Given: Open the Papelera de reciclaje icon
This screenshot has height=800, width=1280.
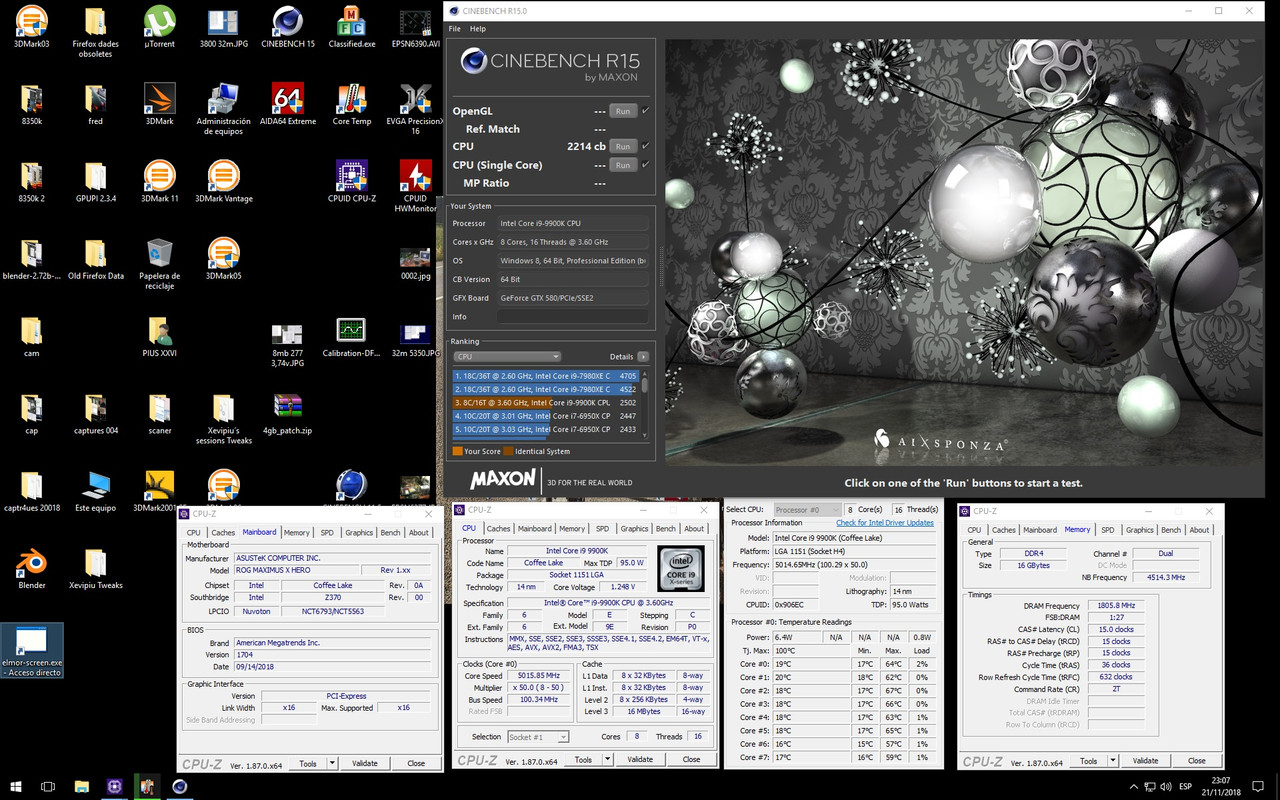Looking at the screenshot, I should pos(159,263).
